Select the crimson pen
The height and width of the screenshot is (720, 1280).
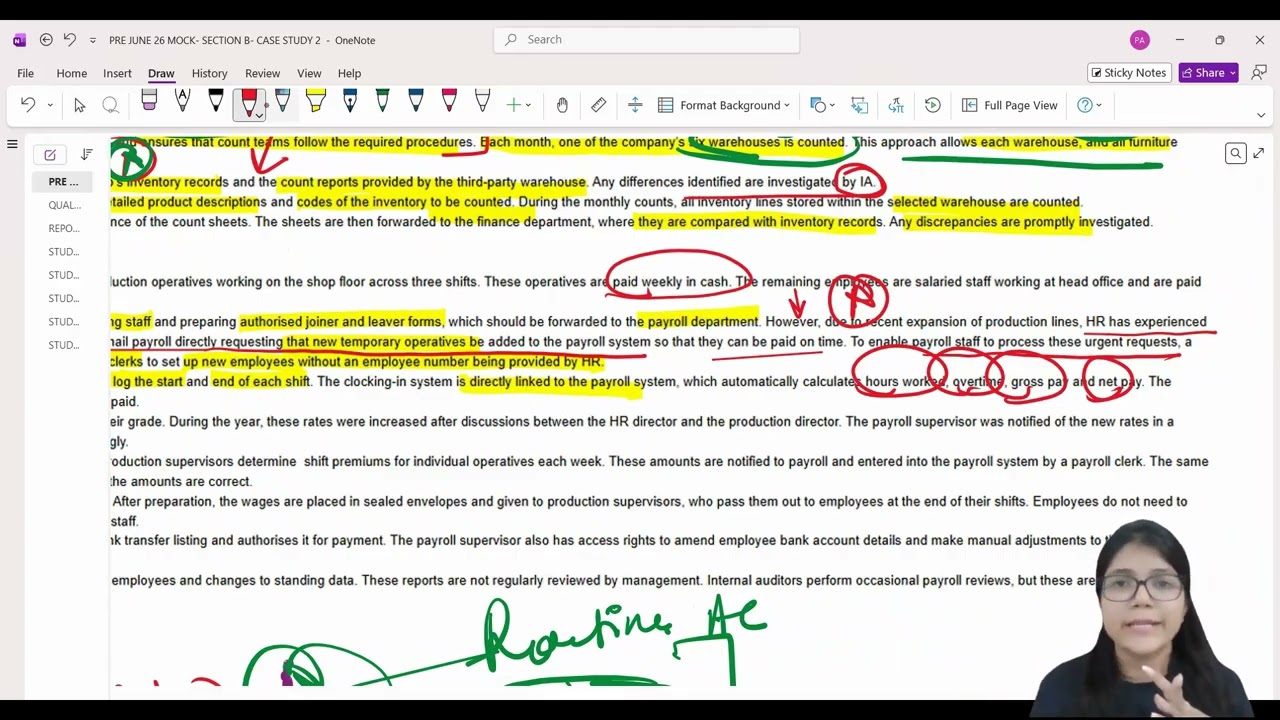[x=449, y=101]
